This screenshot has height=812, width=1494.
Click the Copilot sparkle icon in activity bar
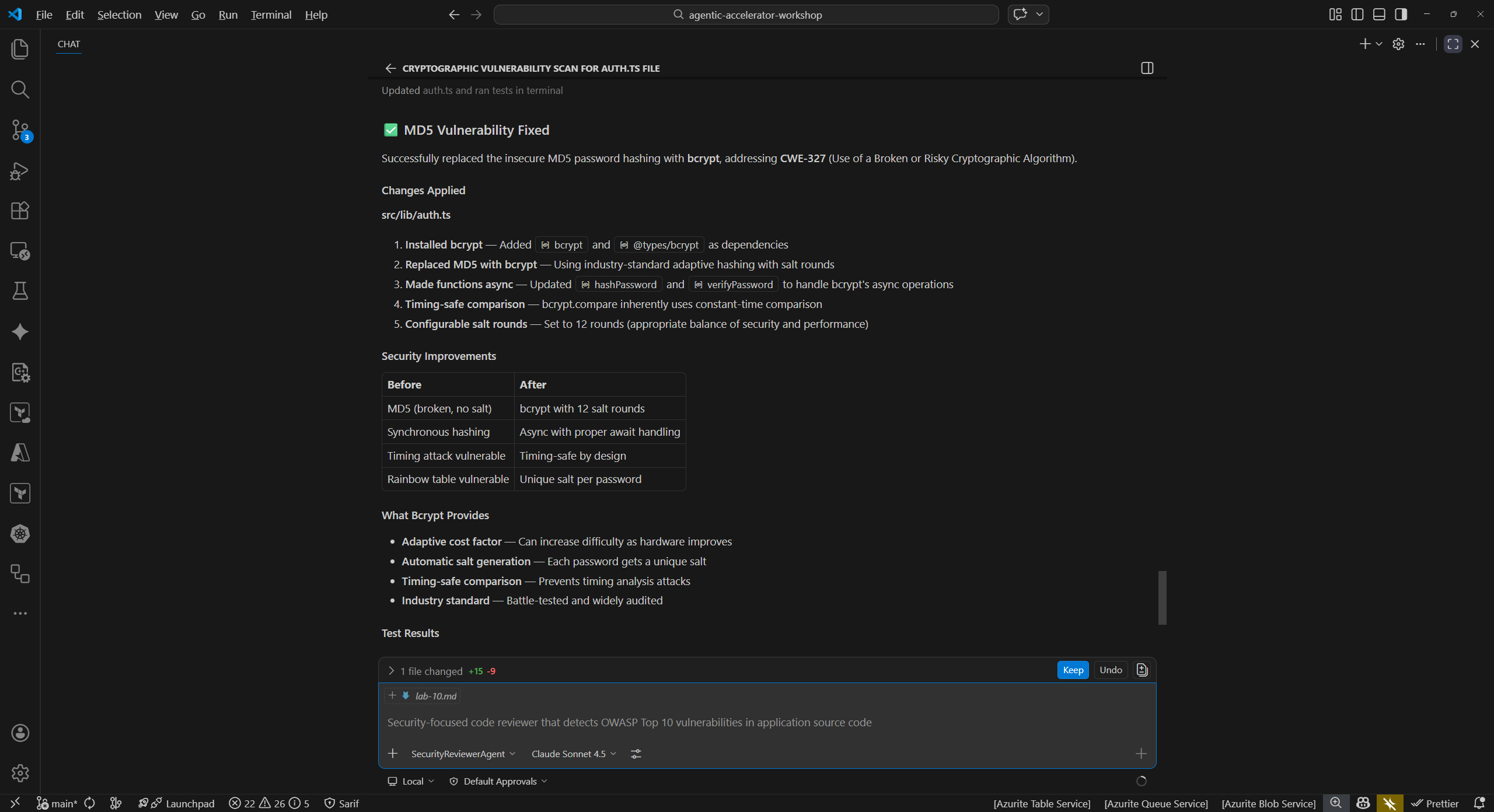tap(20, 331)
